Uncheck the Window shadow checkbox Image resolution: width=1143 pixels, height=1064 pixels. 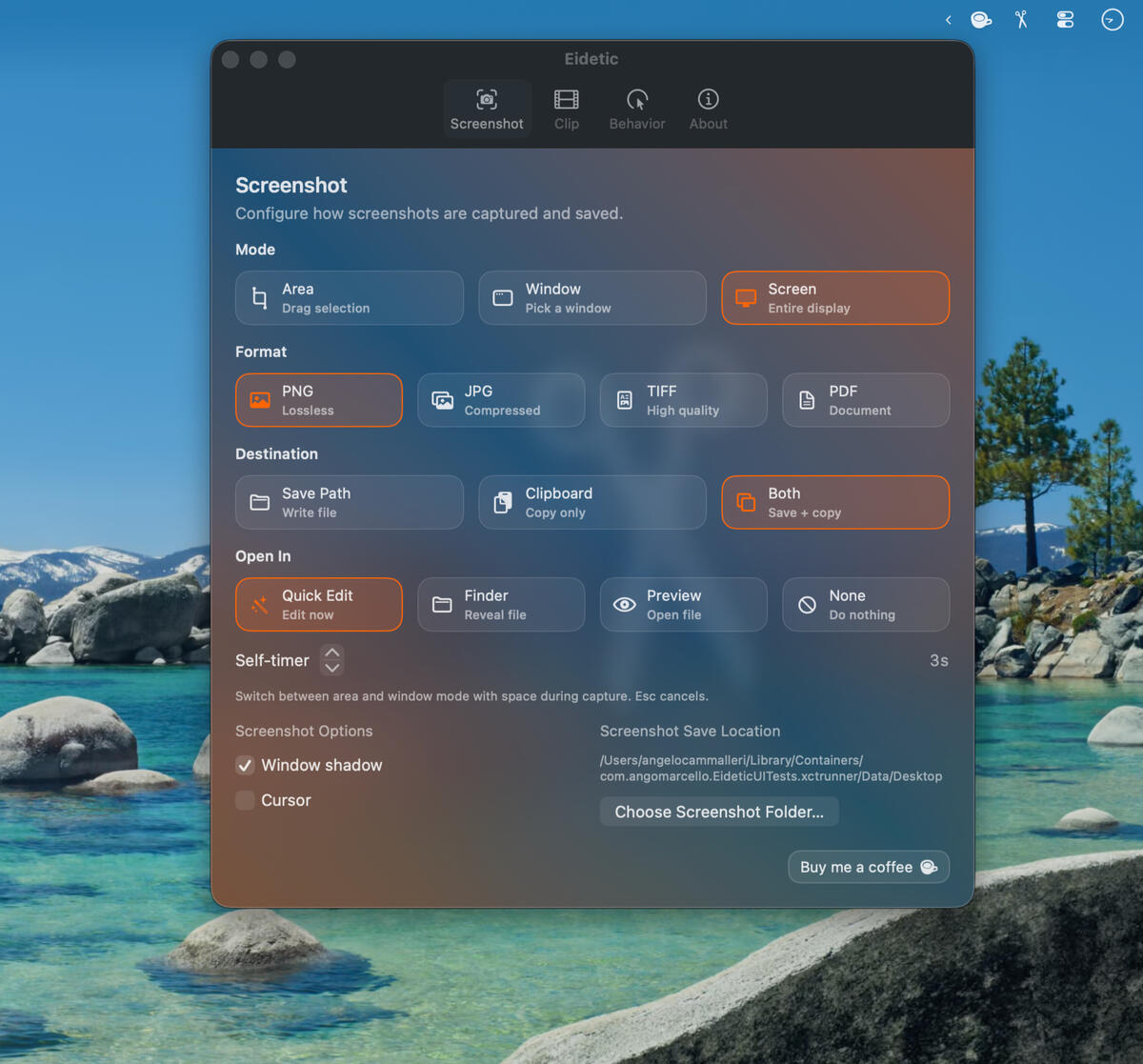click(x=245, y=765)
